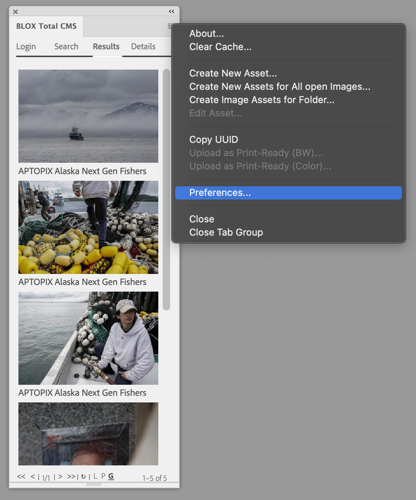This screenshot has width=416, height=500.
Task: Select the yellow buoys fishing net thumbnail
Action: (88, 227)
